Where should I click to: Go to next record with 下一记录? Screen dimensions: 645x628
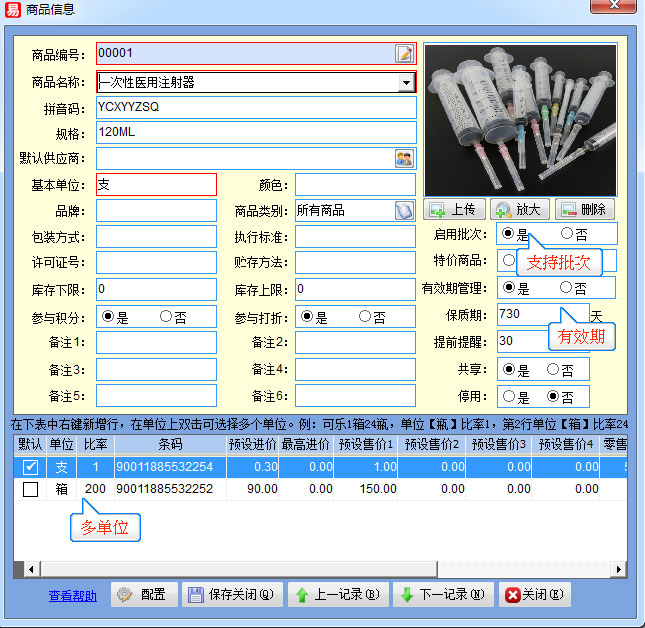point(442,594)
